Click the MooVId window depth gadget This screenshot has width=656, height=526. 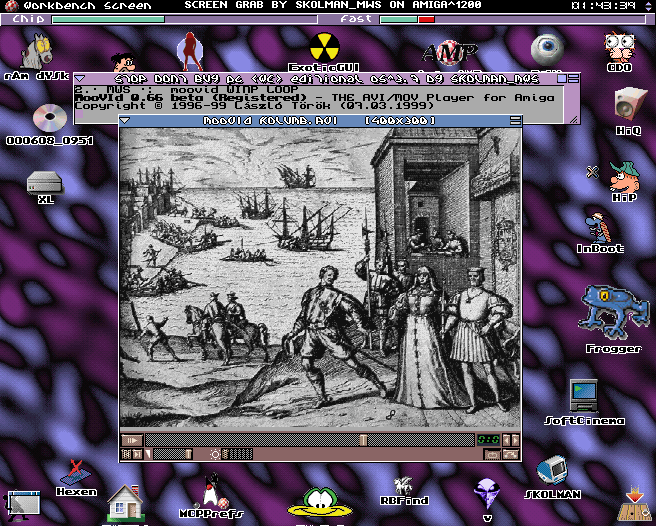click(x=515, y=121)
